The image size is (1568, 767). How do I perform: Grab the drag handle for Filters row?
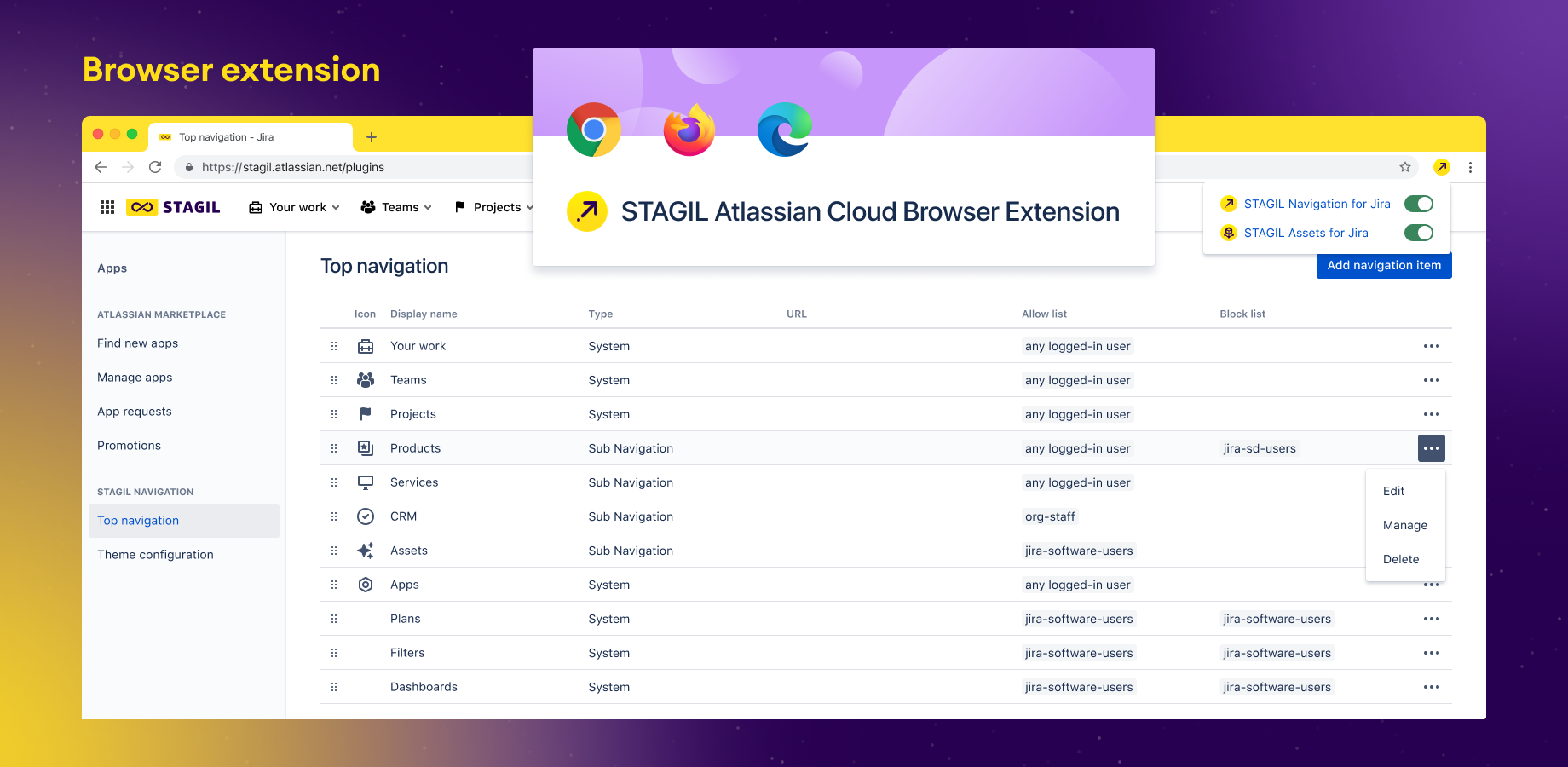point(334,653)
